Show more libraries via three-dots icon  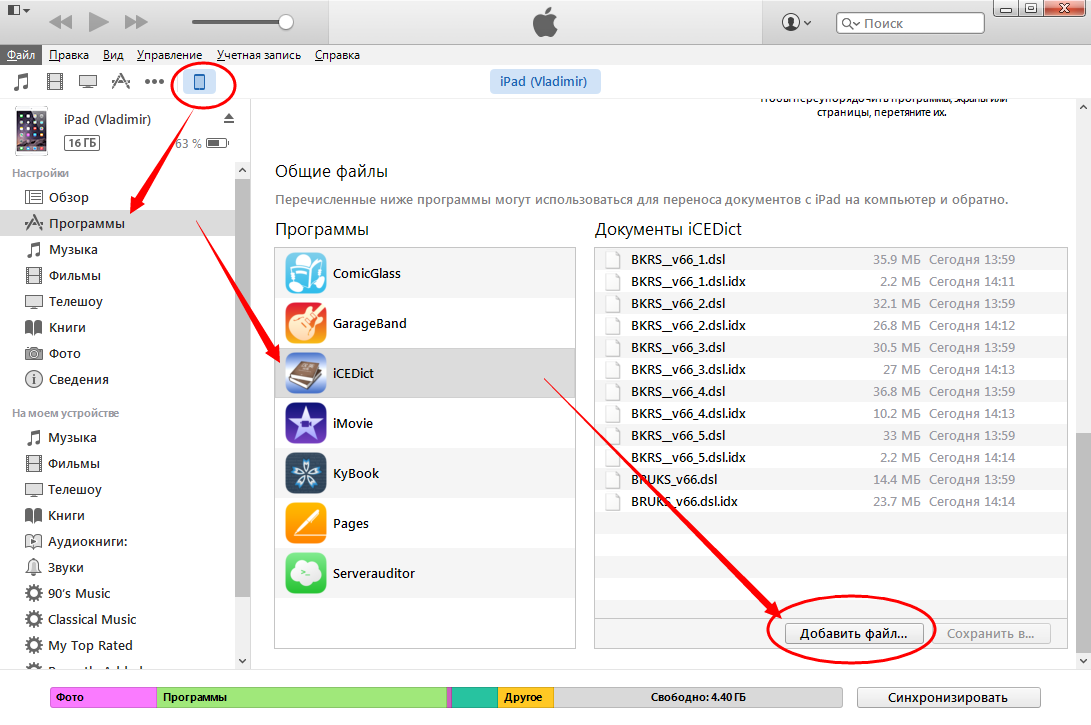[154, 81]
